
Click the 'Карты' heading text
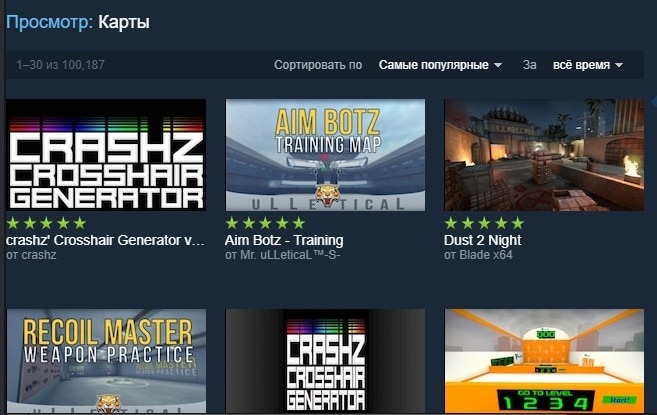tap(124, 22)
